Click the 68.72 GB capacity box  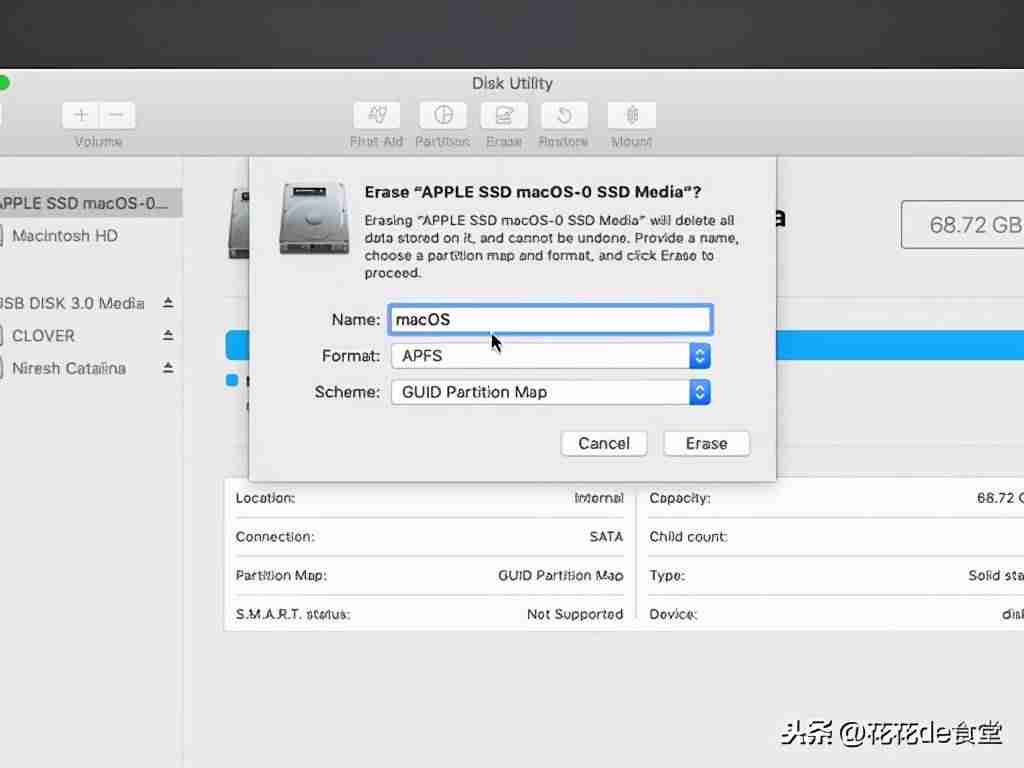[x=963, y=225]
